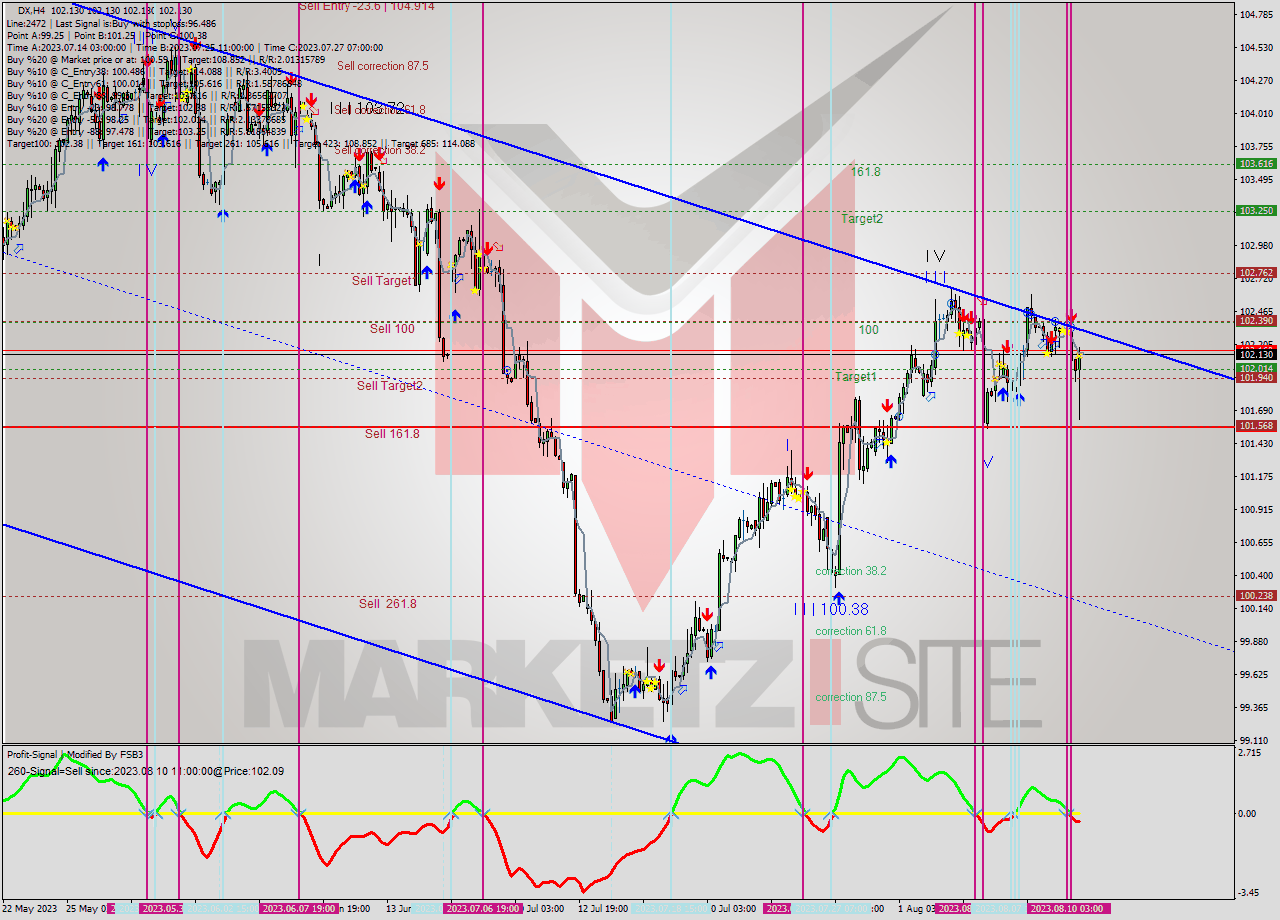
Task: Click the 103.250 price level tag
Action: coord(1256,211)
